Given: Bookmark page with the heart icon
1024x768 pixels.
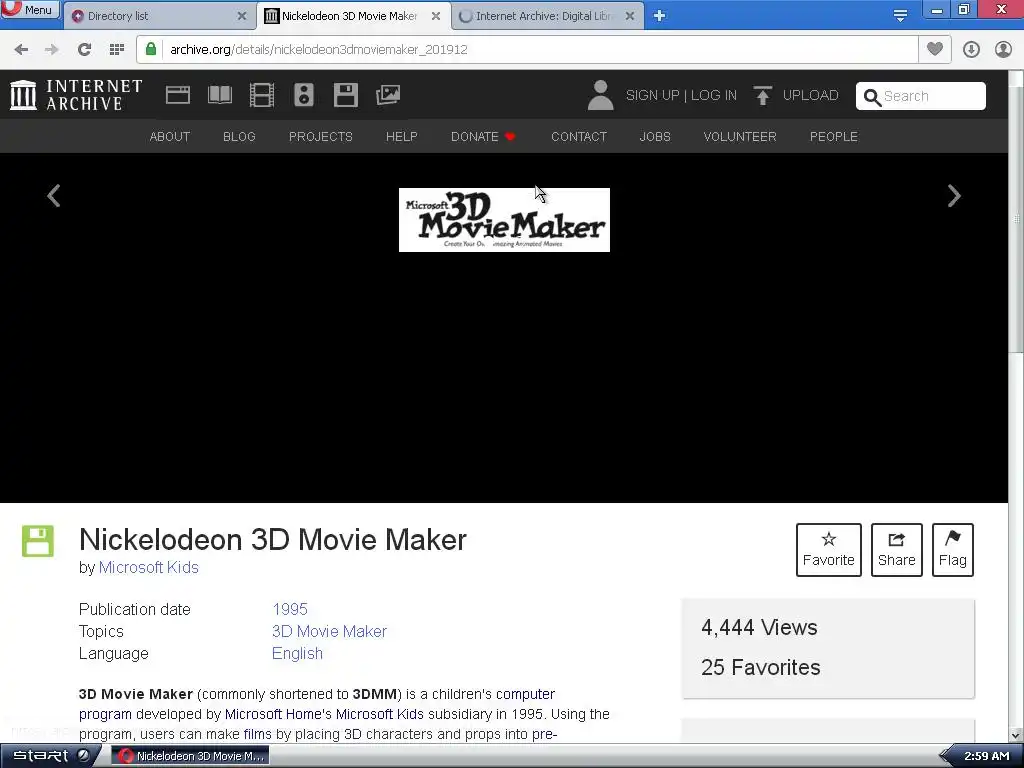Looking at the screenshot, I should tap(935, 49).
